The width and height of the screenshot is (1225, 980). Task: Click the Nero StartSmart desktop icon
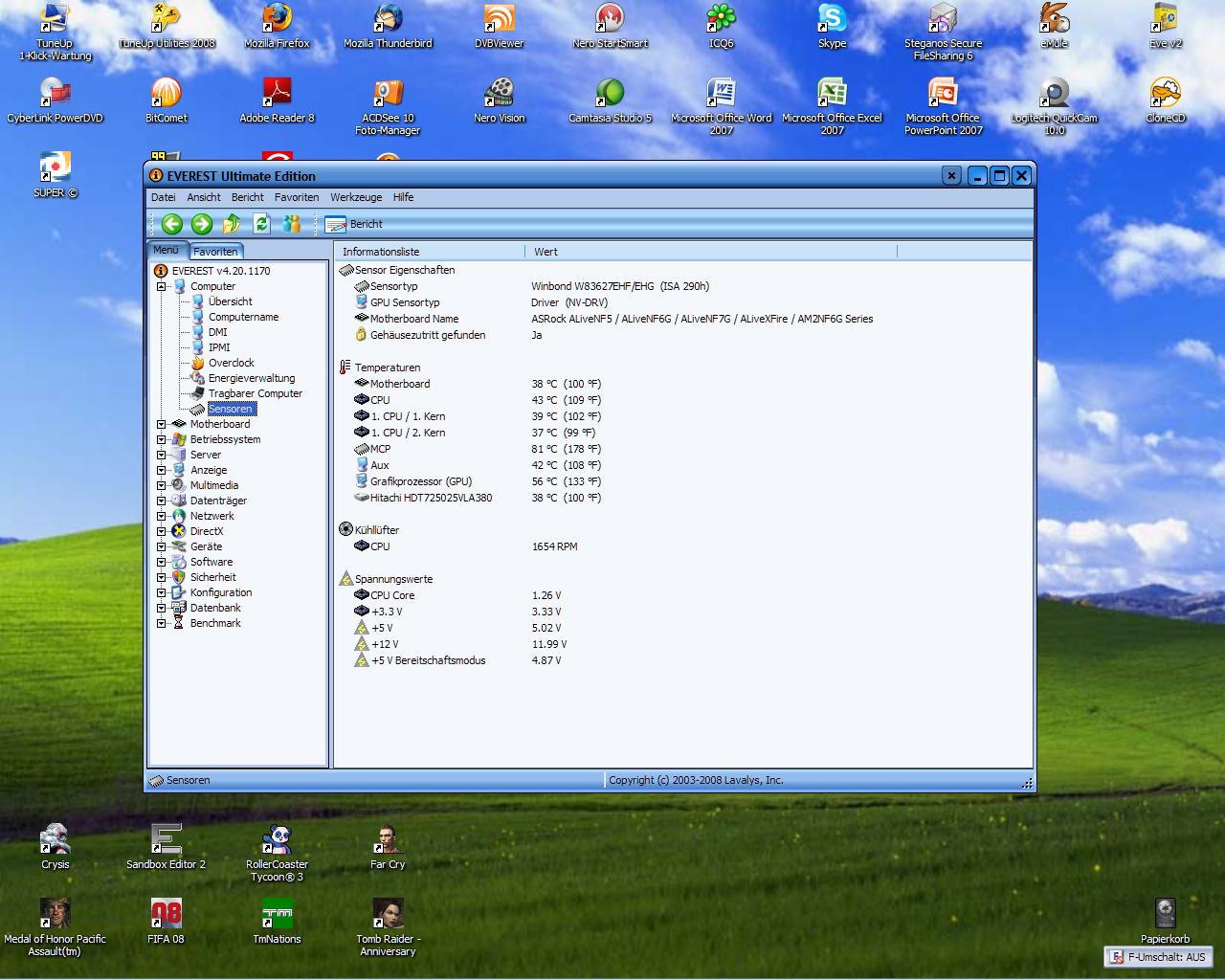point(610,26)
